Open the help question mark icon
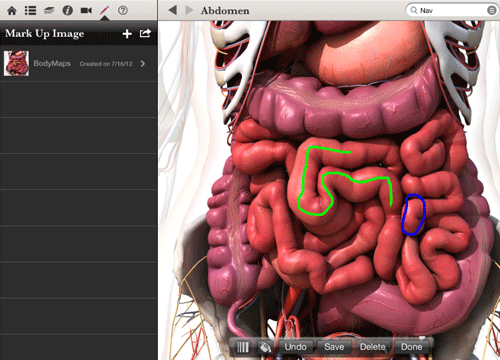500x360 pixels. pos(123,10)
